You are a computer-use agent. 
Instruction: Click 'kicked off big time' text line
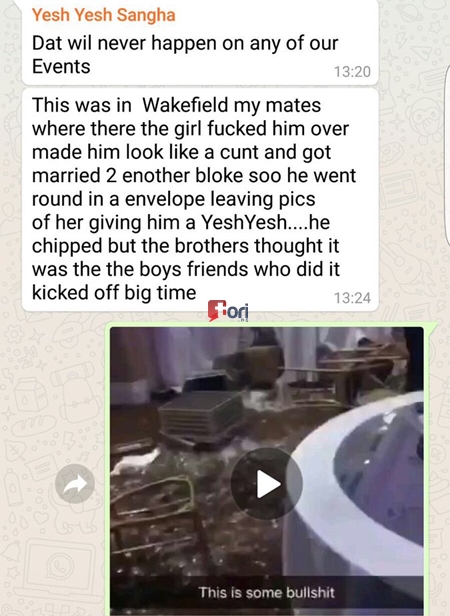(x=114, y=292)
